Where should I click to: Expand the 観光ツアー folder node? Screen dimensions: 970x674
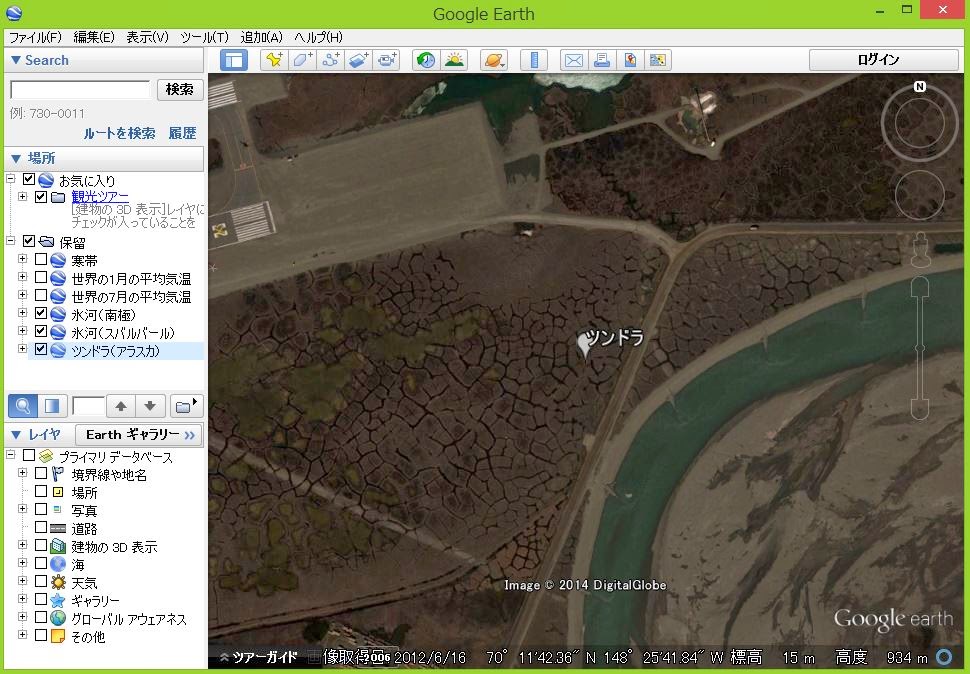[23, 197]
